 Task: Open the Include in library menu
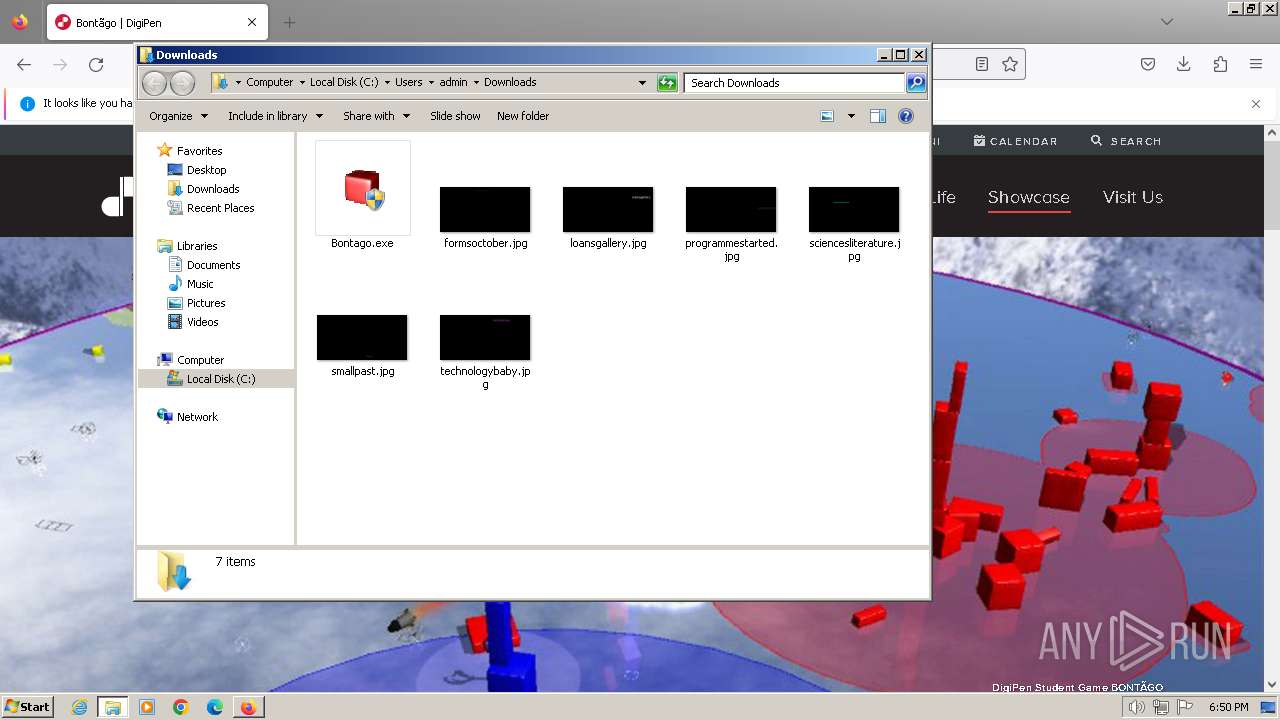pos(275,116)
